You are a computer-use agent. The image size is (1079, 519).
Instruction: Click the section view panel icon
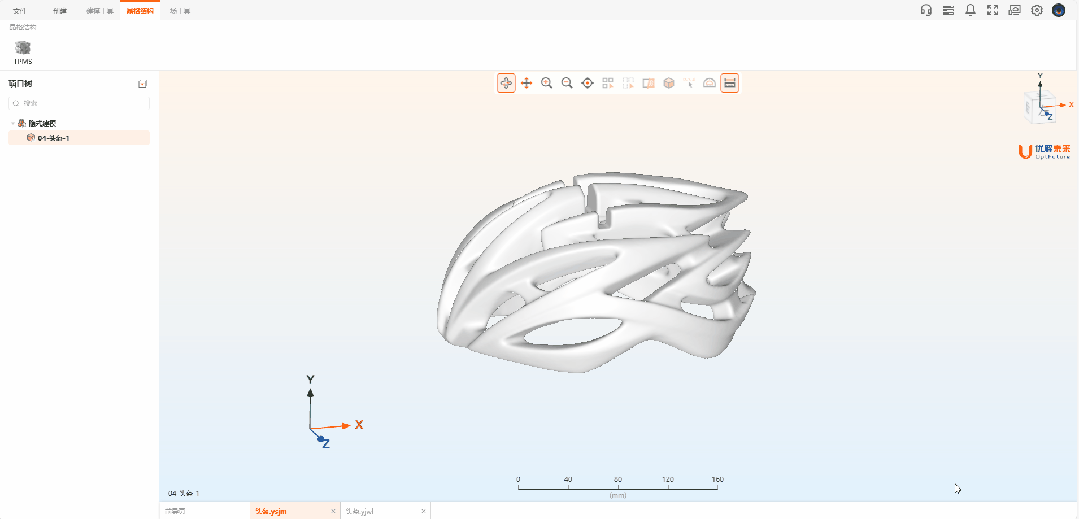coord(648,83)
